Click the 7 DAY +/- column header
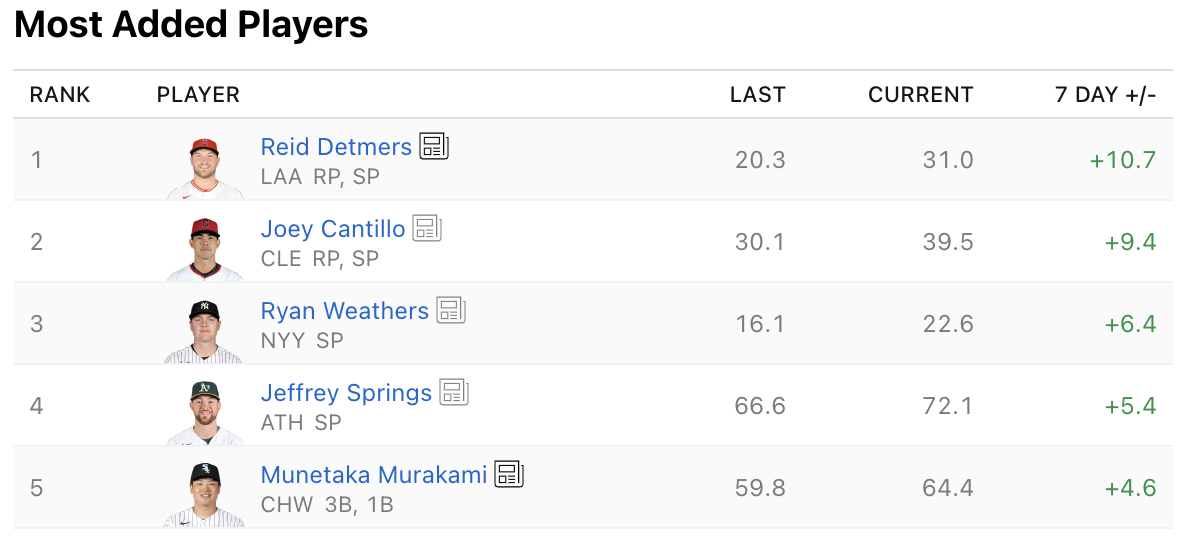Image resolution: width=1196 pixels, height=538 pixels. [1105, 95]
